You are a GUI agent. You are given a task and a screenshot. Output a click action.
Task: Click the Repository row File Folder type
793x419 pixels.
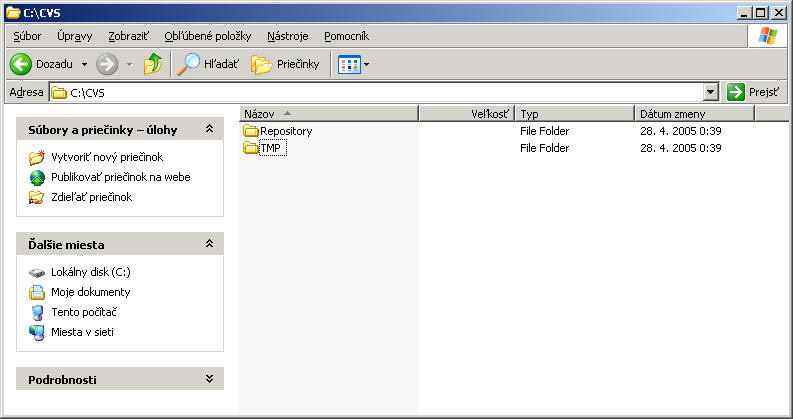tap(545, 131)
